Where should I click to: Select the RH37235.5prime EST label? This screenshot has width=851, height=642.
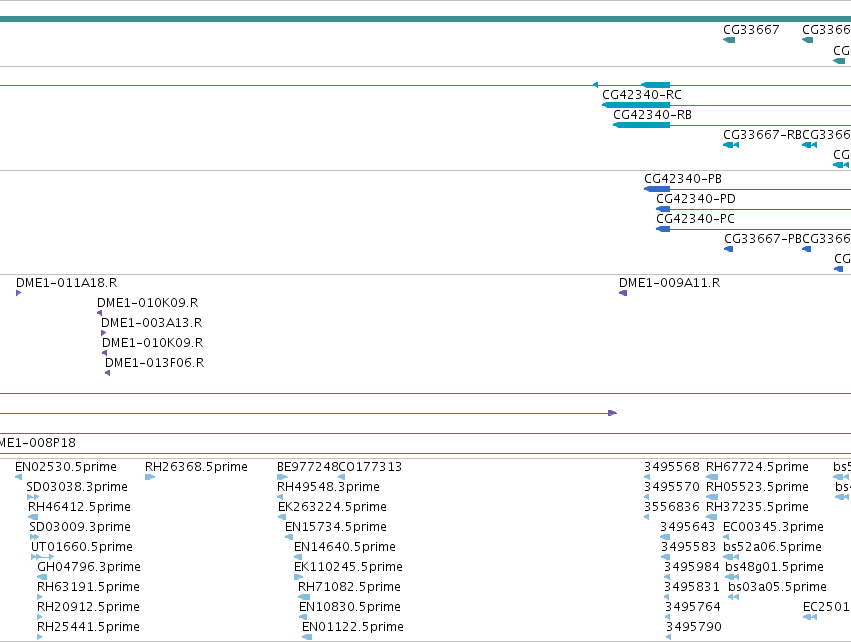[757, 507]
